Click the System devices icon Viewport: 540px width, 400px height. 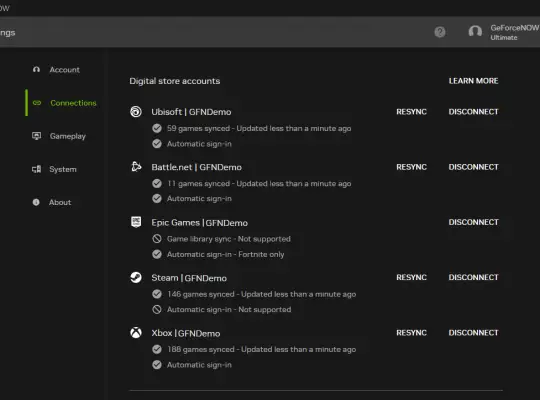(x=36, y=169)
